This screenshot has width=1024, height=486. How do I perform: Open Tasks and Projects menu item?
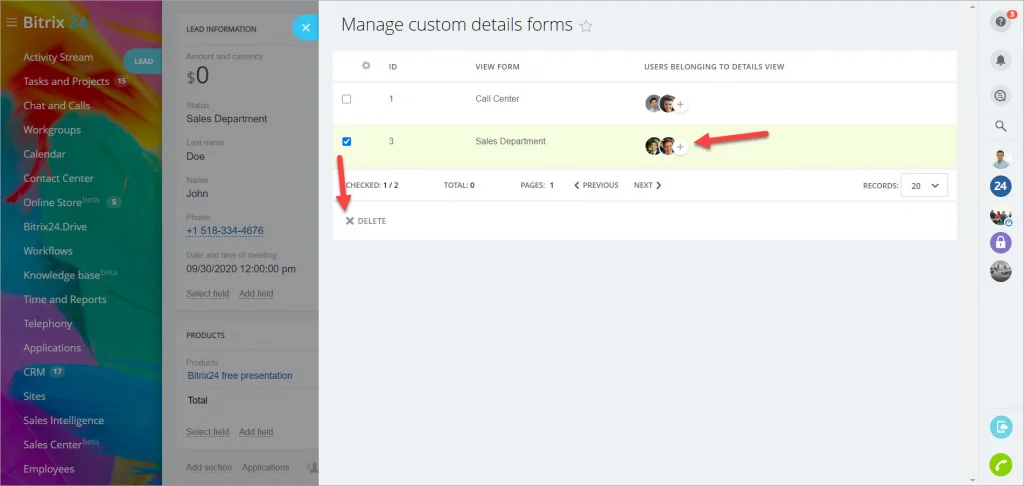tap(66, 82)
